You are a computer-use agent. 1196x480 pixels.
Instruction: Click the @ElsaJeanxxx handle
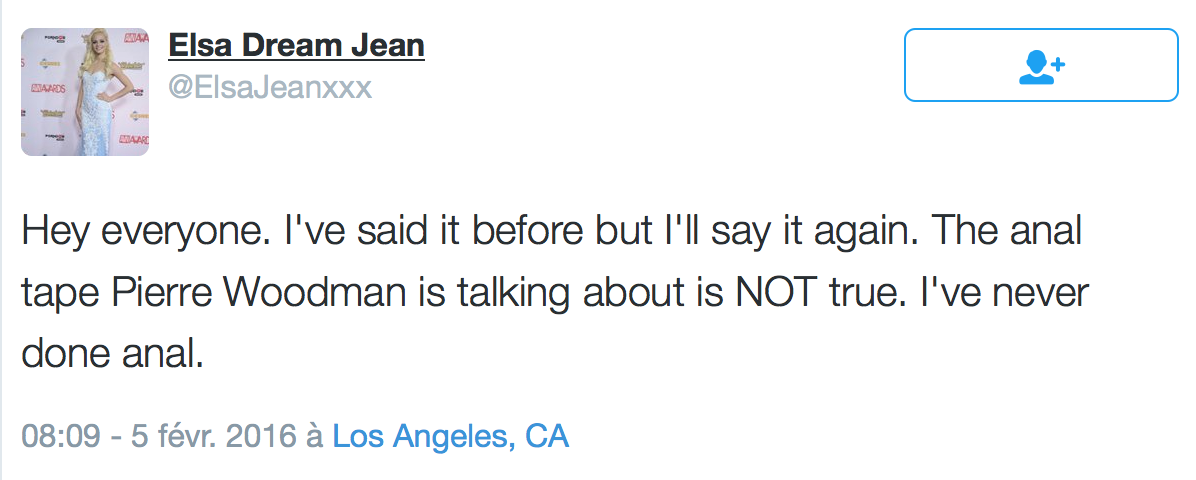pos(269,88)
